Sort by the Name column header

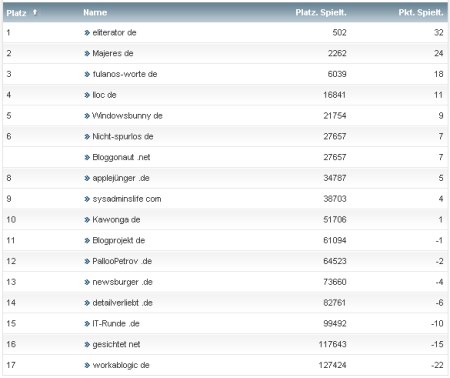[95, 13]
